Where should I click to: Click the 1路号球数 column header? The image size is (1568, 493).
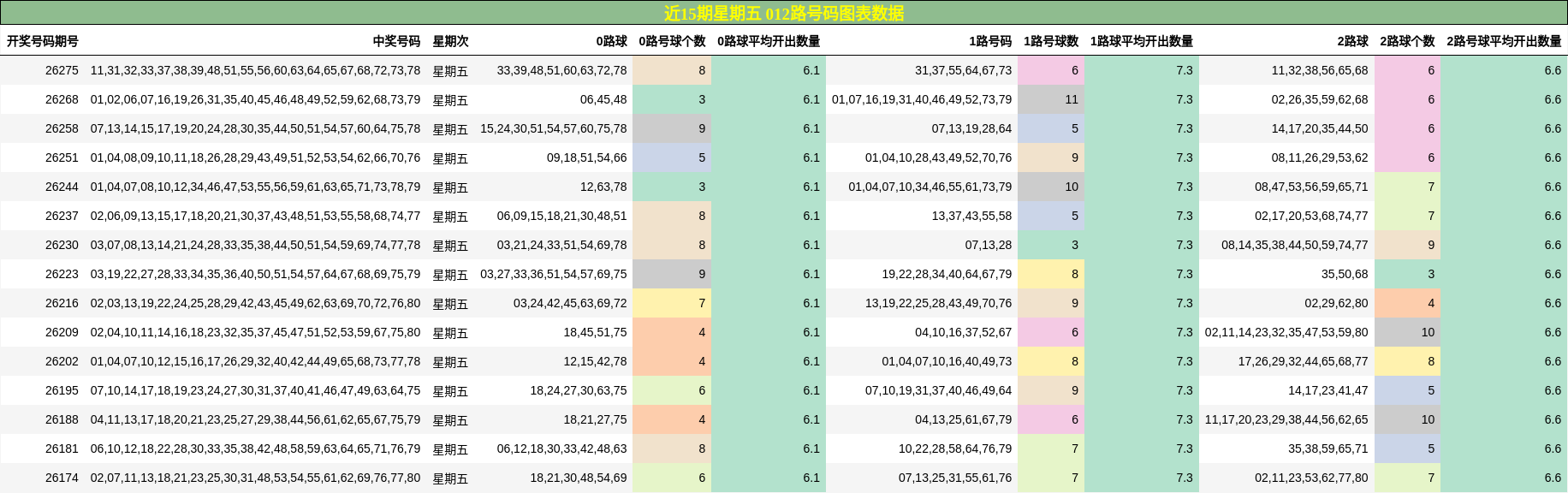pyautogui.click(x=1051, y=41)
